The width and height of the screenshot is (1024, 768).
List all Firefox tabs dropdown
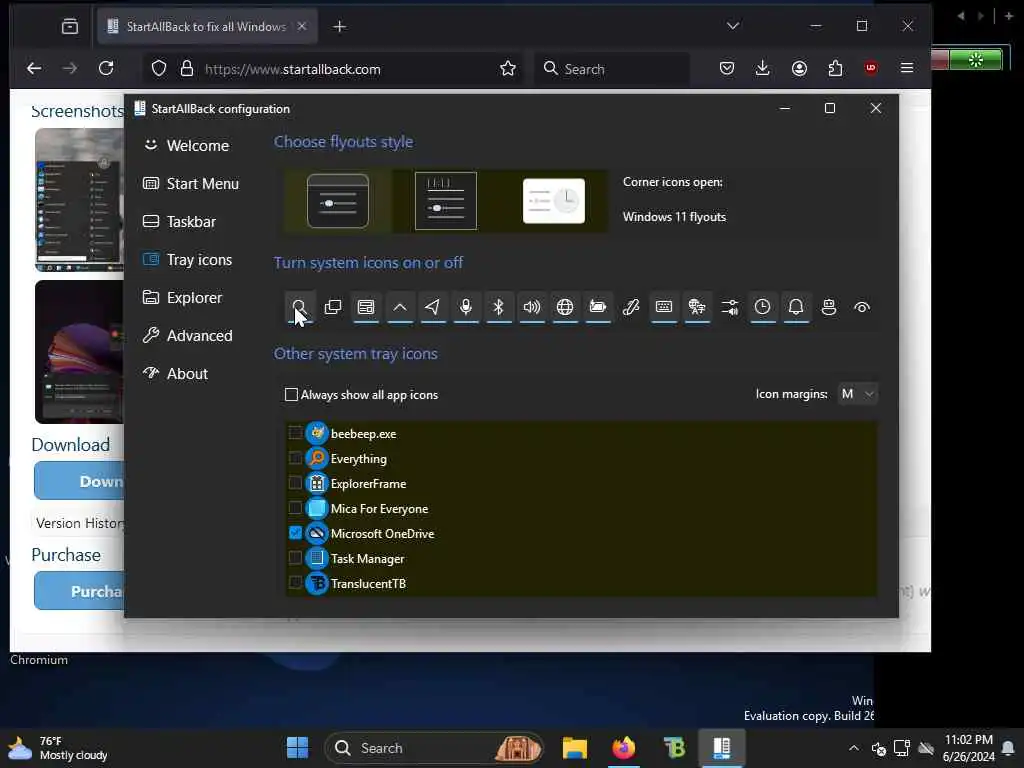733,25
